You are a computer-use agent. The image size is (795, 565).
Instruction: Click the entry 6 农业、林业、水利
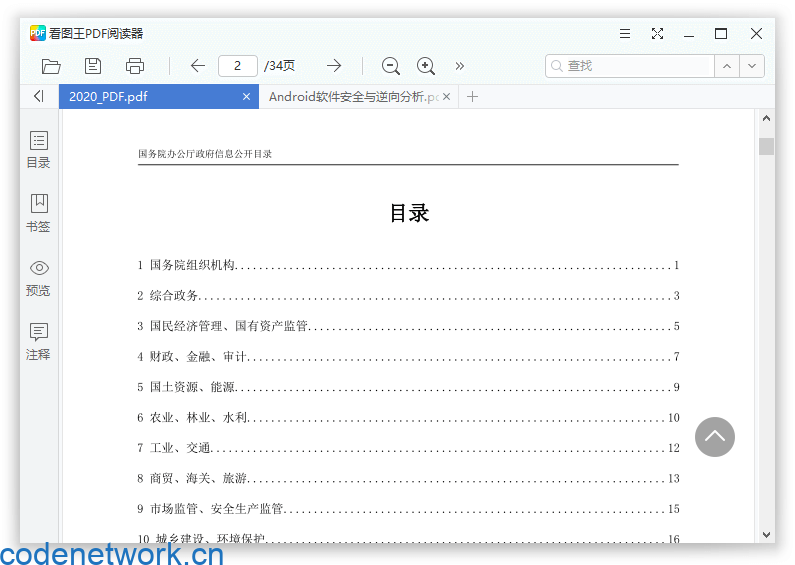[x=408, y=417]
